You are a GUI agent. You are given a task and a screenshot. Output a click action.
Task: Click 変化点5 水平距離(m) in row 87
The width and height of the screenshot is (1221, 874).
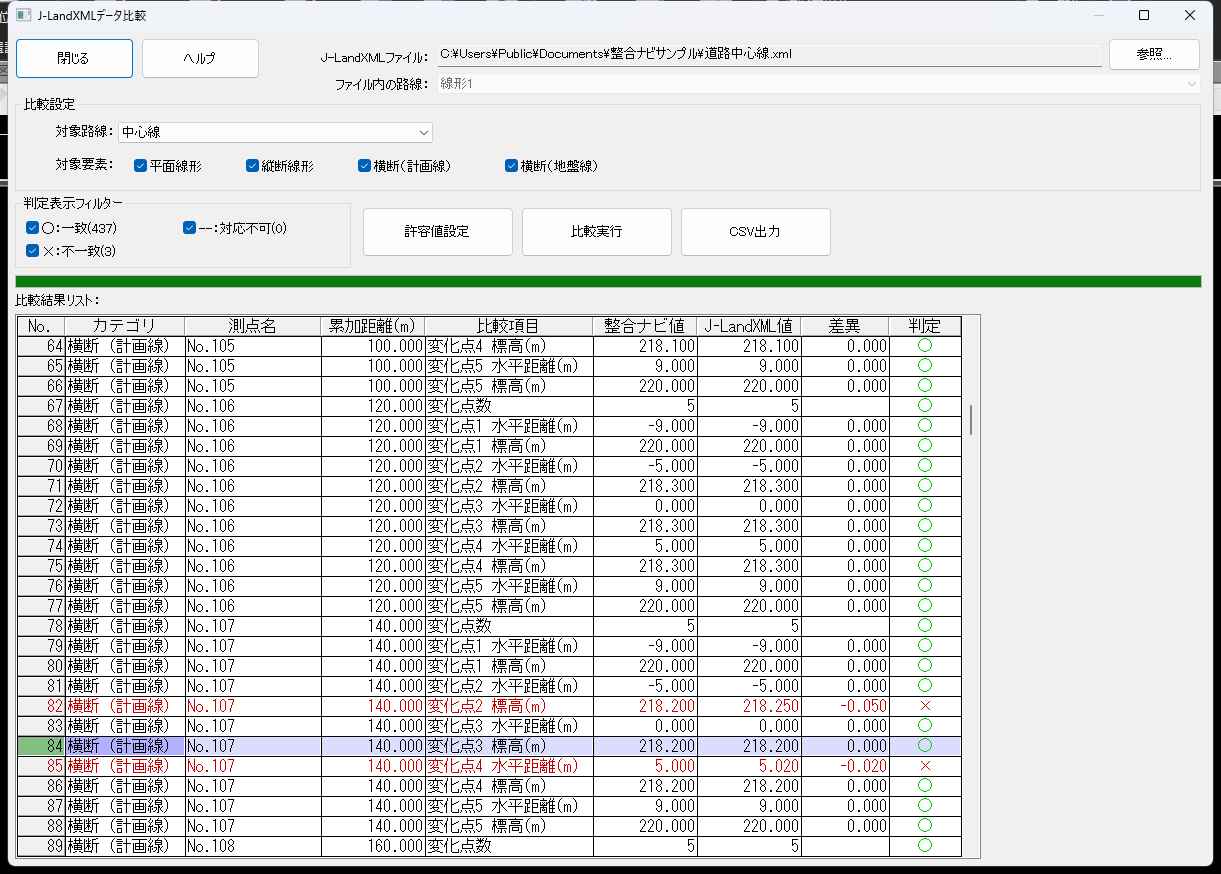click(509, 806)
